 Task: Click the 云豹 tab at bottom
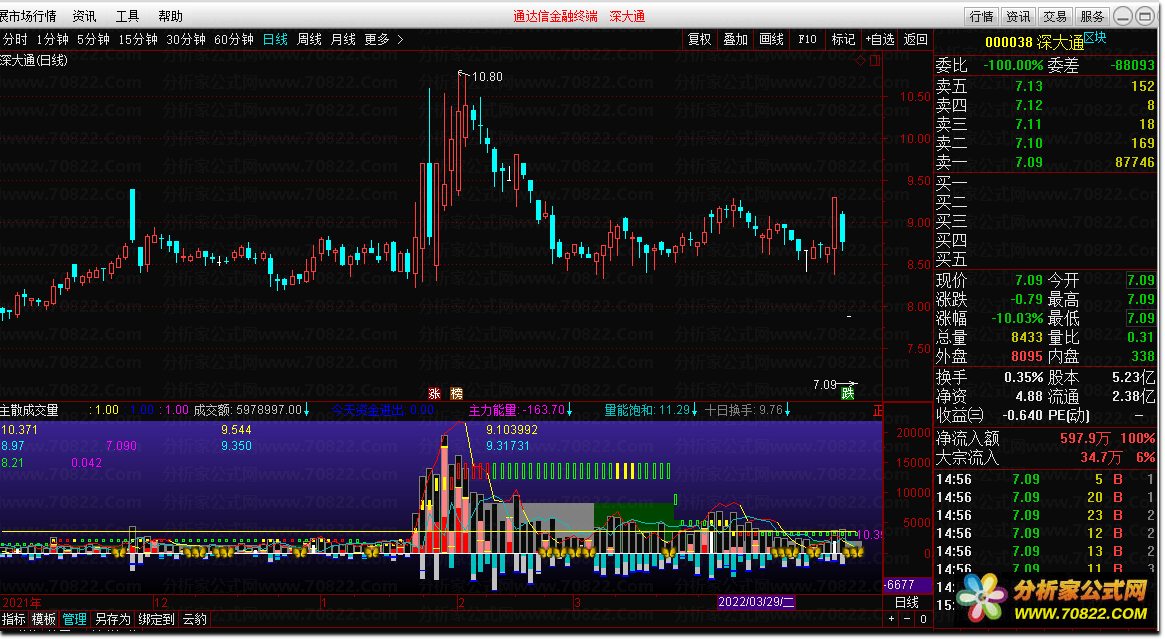pos(195,619)
